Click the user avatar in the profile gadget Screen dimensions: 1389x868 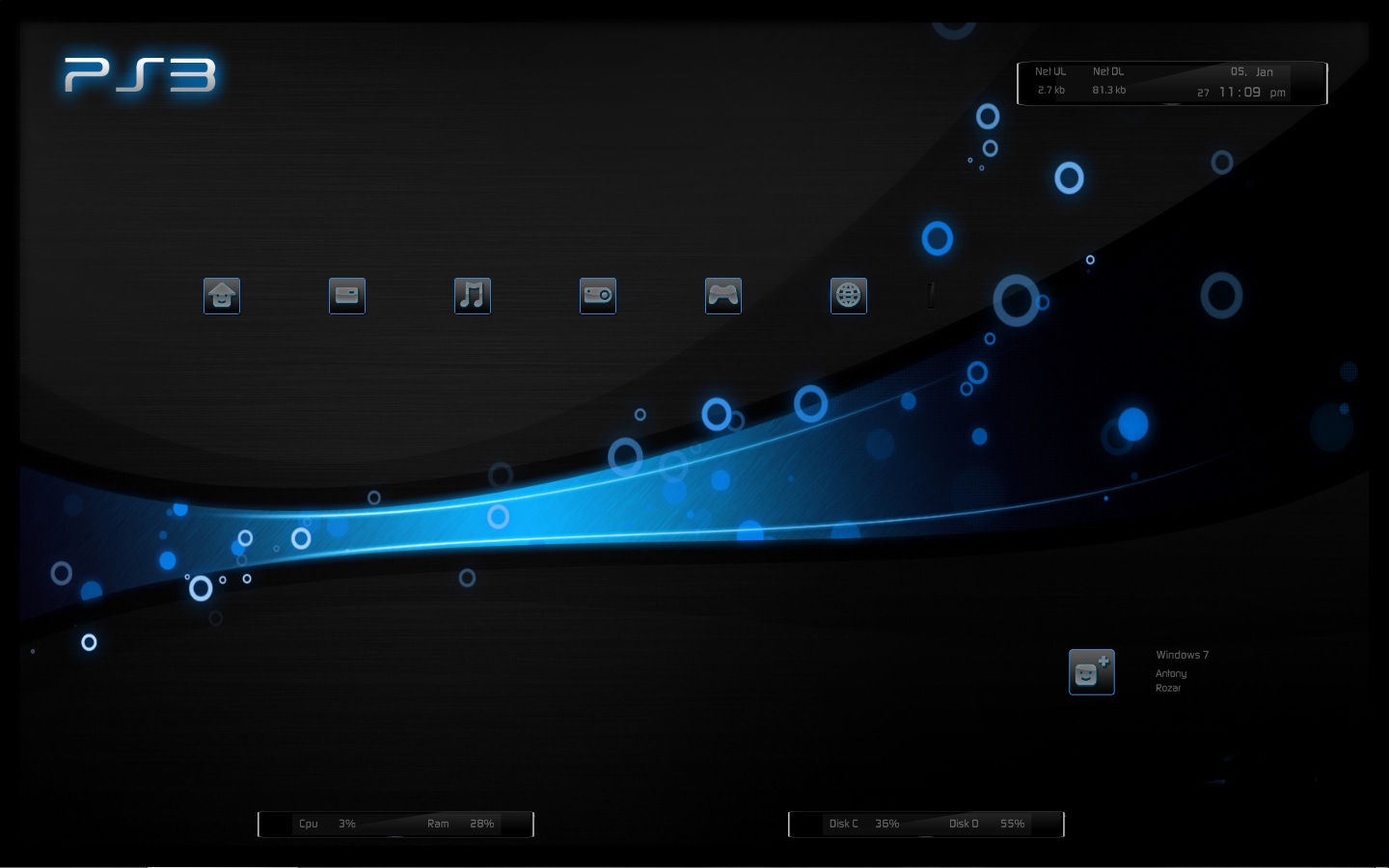1091,672
